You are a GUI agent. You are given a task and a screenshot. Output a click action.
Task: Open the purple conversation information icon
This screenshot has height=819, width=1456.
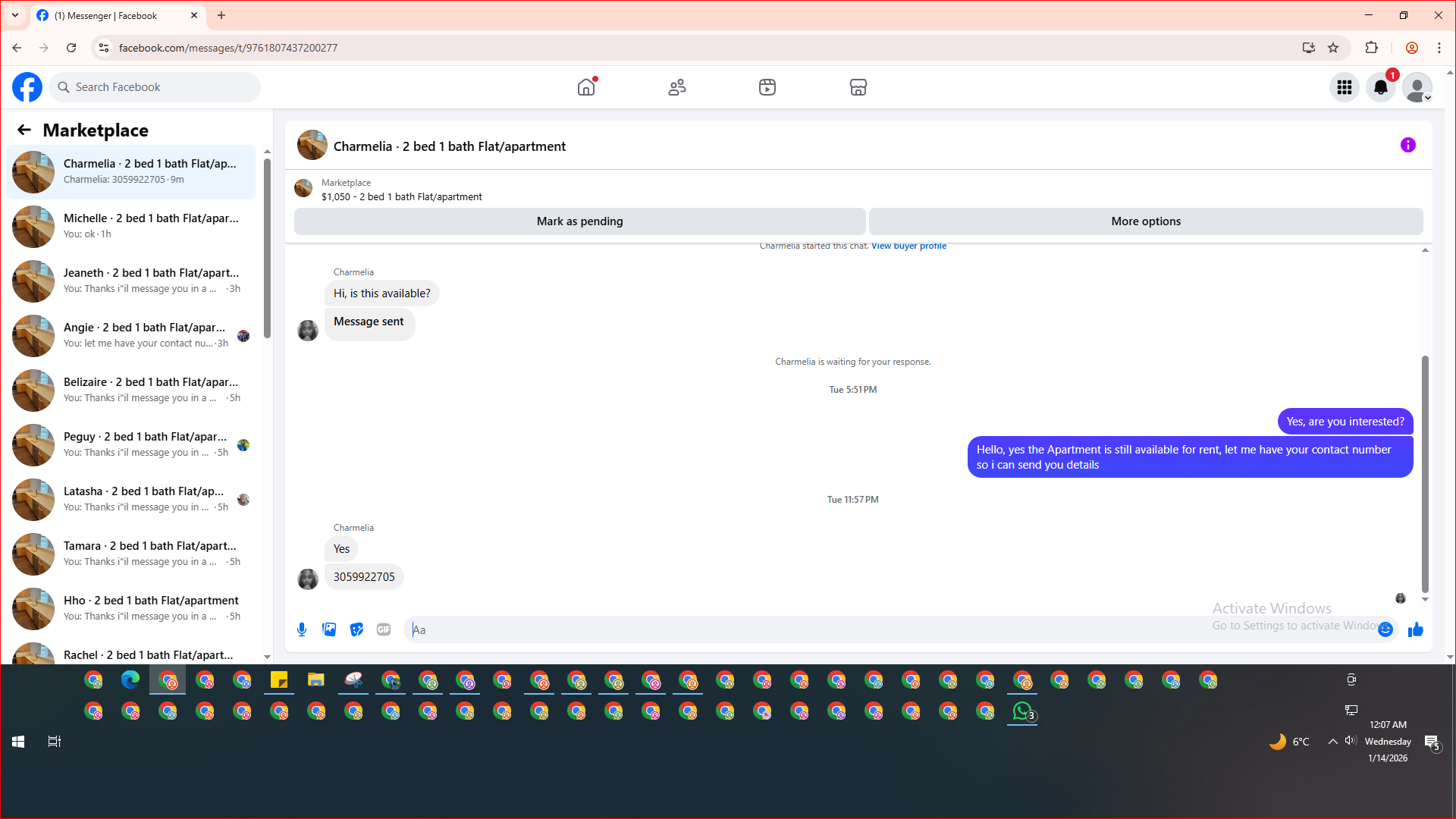(1407, 145)
